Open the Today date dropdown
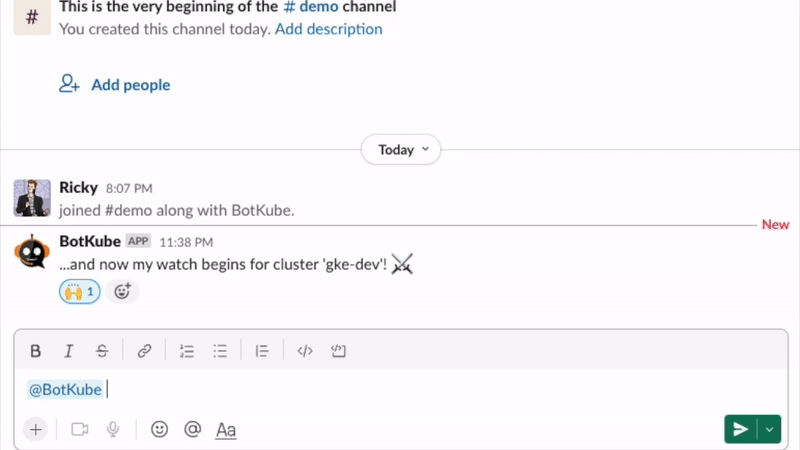Screen dimensions: 800x450 click(x=401, y=150)
